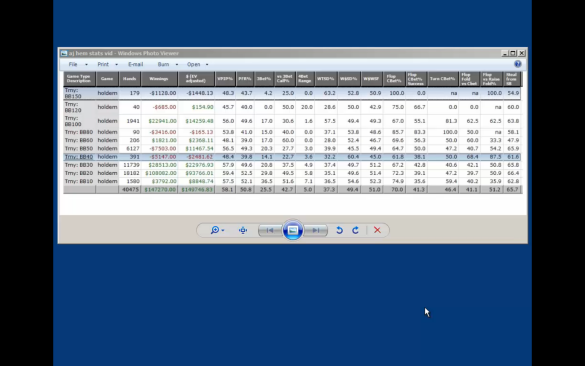Screen dimensions: 585x366
Task: Click the '$108082.00' winnings value
Action: coord(161,173)
